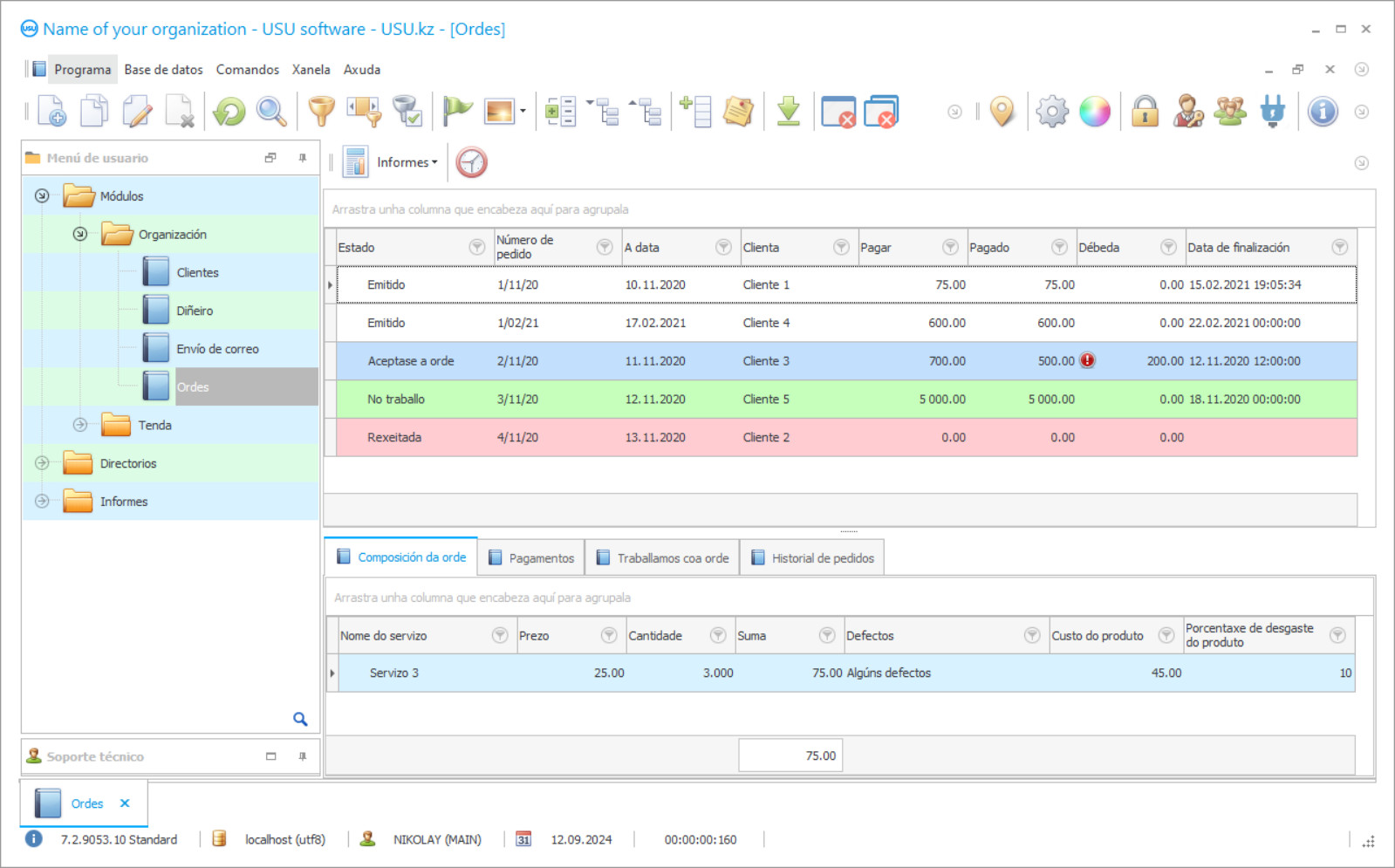The width and height of the screenshot is (1395, 868).
Task: Open search with the magnifier toolbar icon
Action: pos(271,112)
